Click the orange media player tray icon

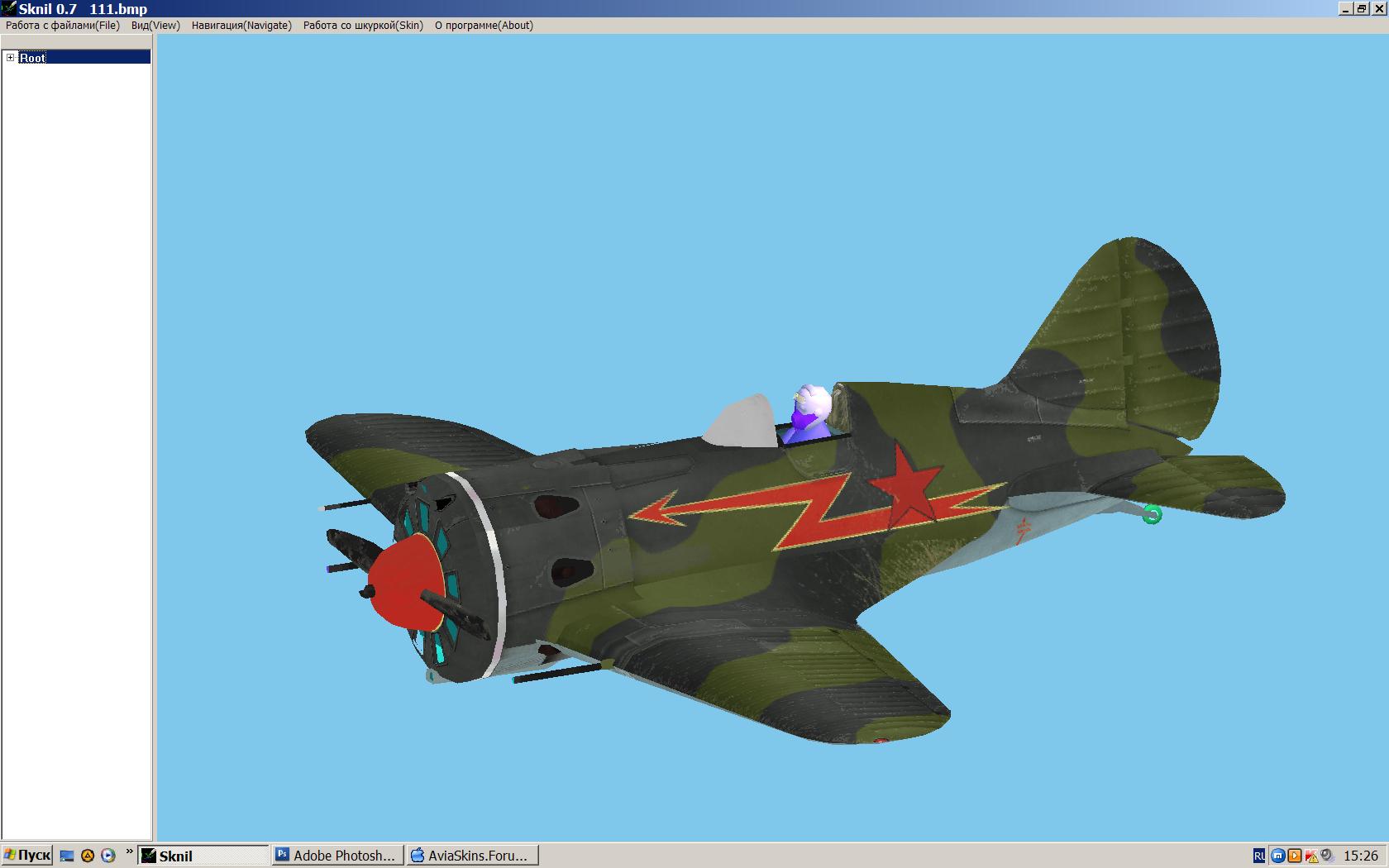(x=1295, y=856)
